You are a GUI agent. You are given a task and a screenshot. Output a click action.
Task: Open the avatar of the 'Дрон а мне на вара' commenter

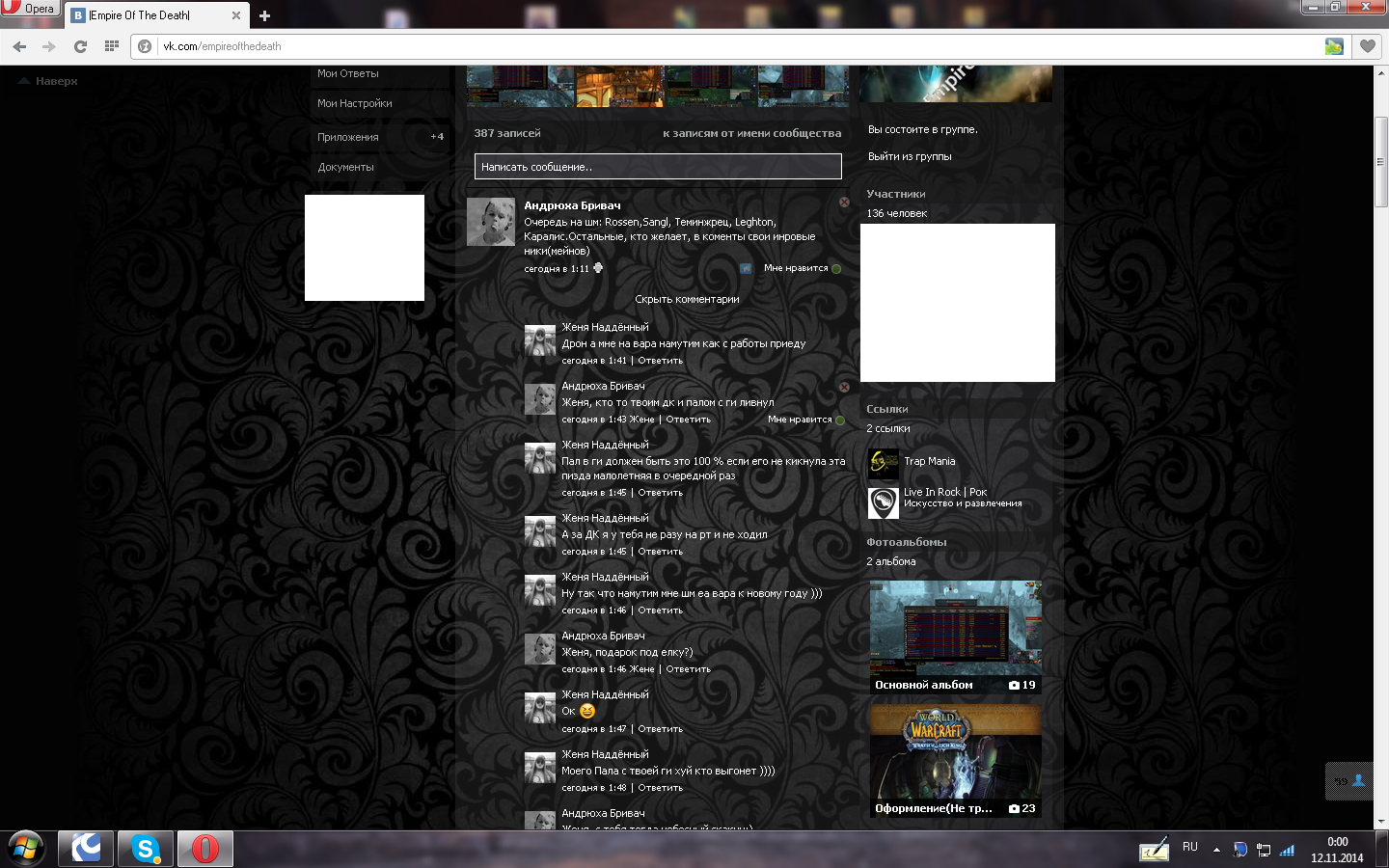540,340
